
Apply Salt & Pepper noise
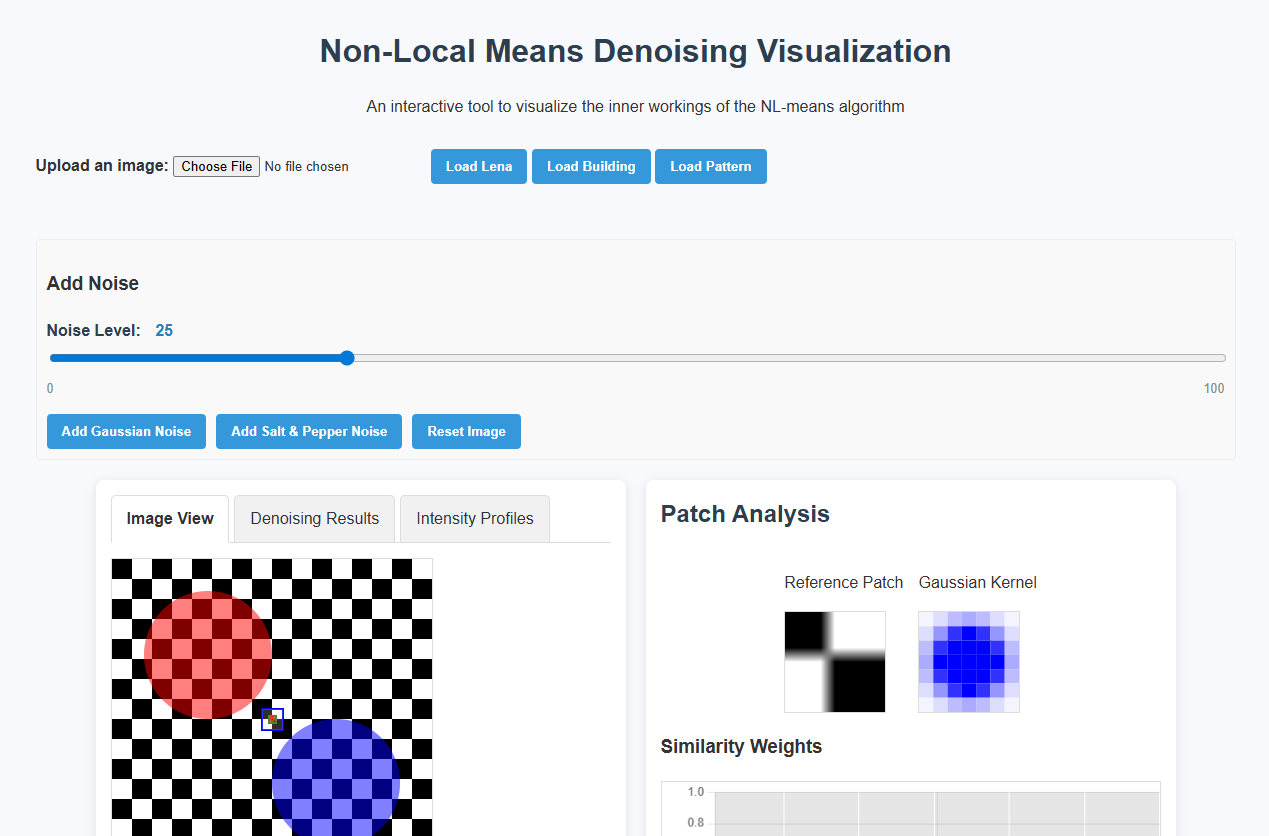point(309,431)
